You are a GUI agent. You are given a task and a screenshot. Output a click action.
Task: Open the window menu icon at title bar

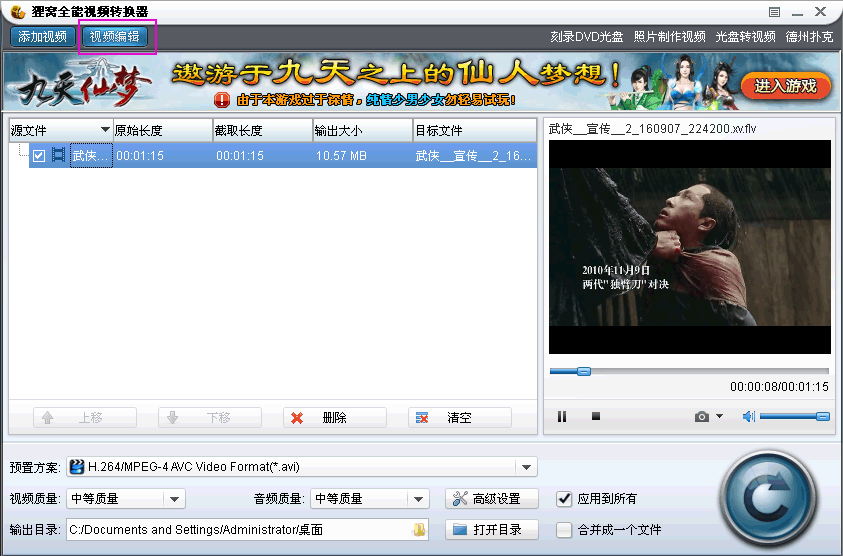(x=774, y=12)
